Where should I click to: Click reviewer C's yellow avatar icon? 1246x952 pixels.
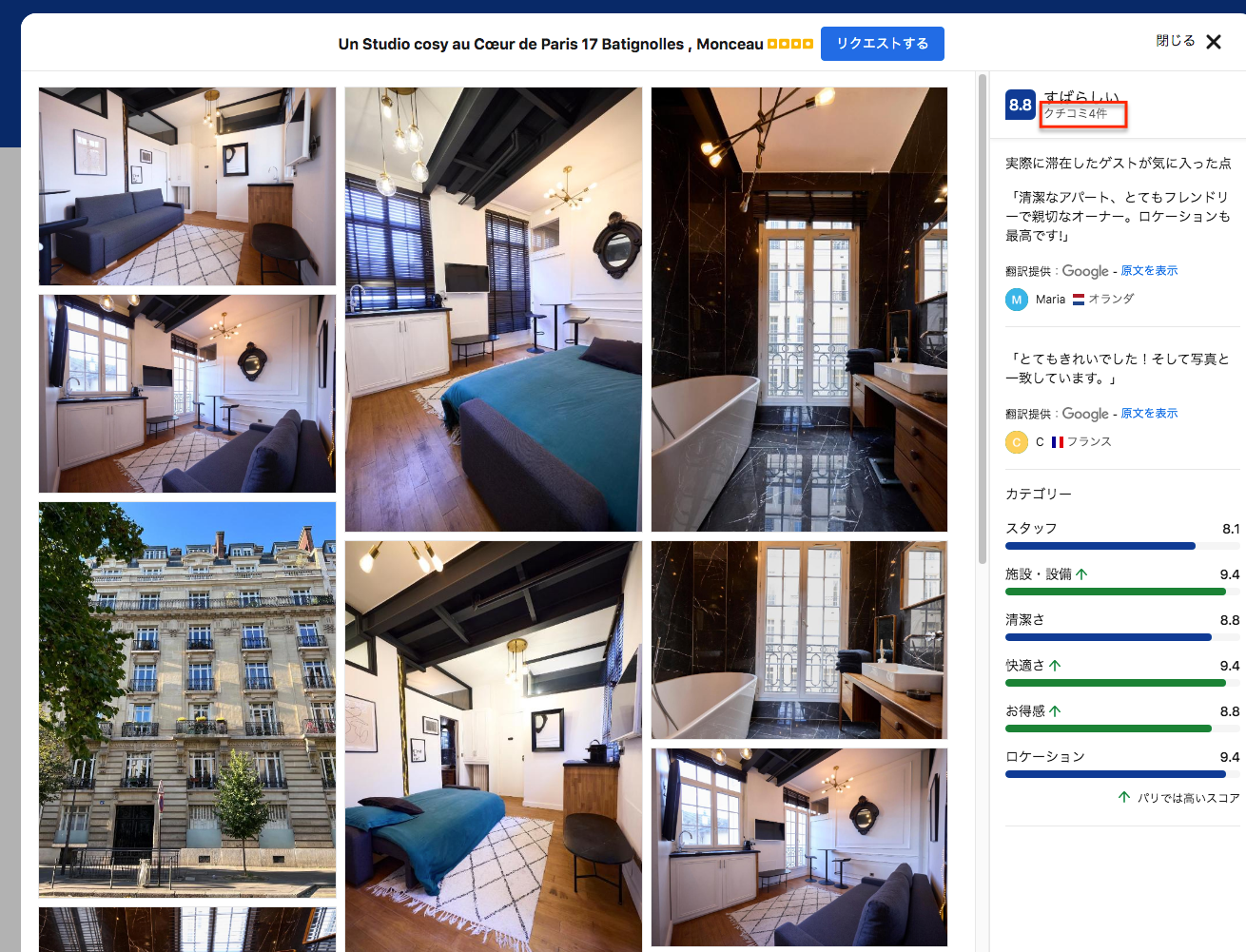(x=1016, y=442)
